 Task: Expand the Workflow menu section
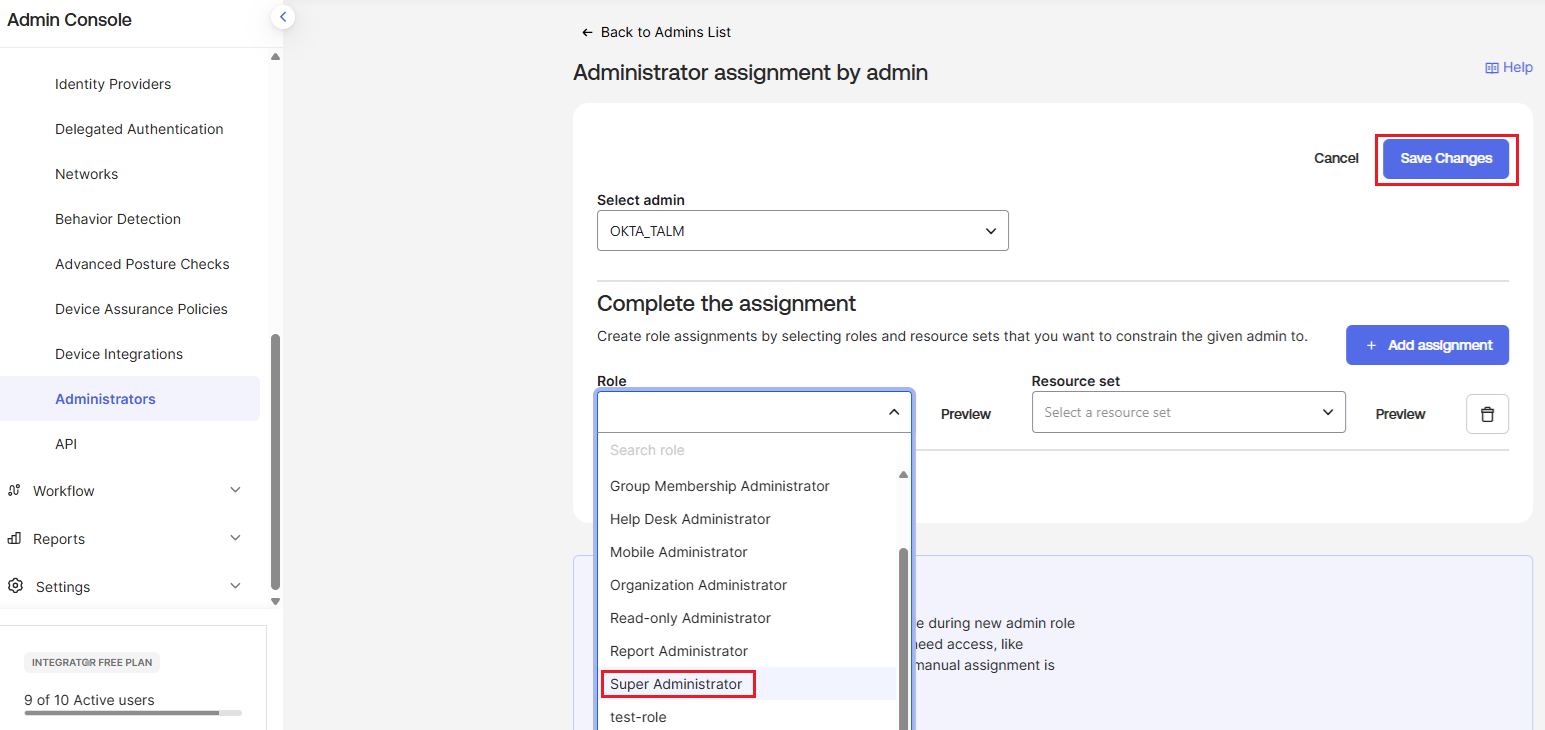[x=235, y=490]
